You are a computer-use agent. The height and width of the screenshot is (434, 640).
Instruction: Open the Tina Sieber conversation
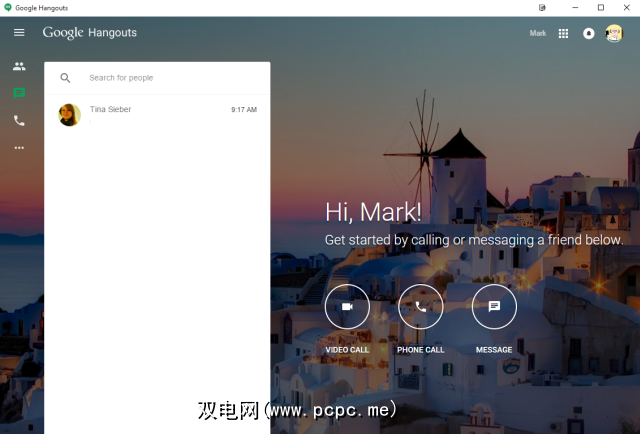(x=157, y=115)
